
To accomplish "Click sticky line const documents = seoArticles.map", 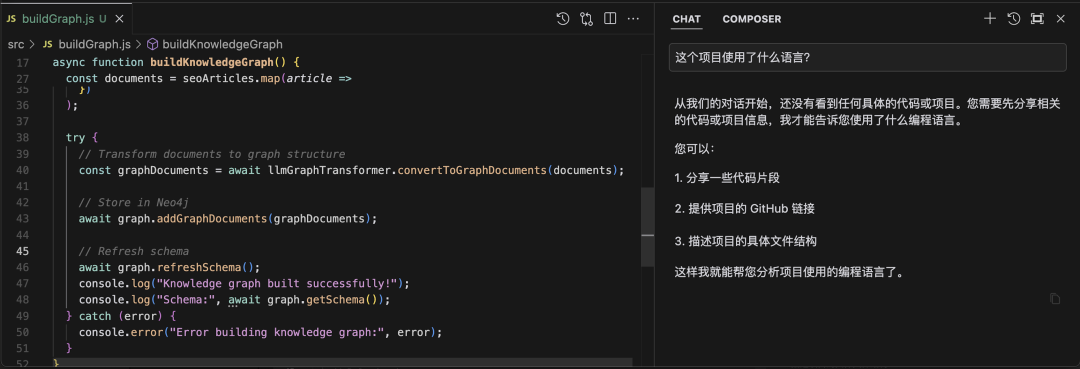I will coord(209,78).
